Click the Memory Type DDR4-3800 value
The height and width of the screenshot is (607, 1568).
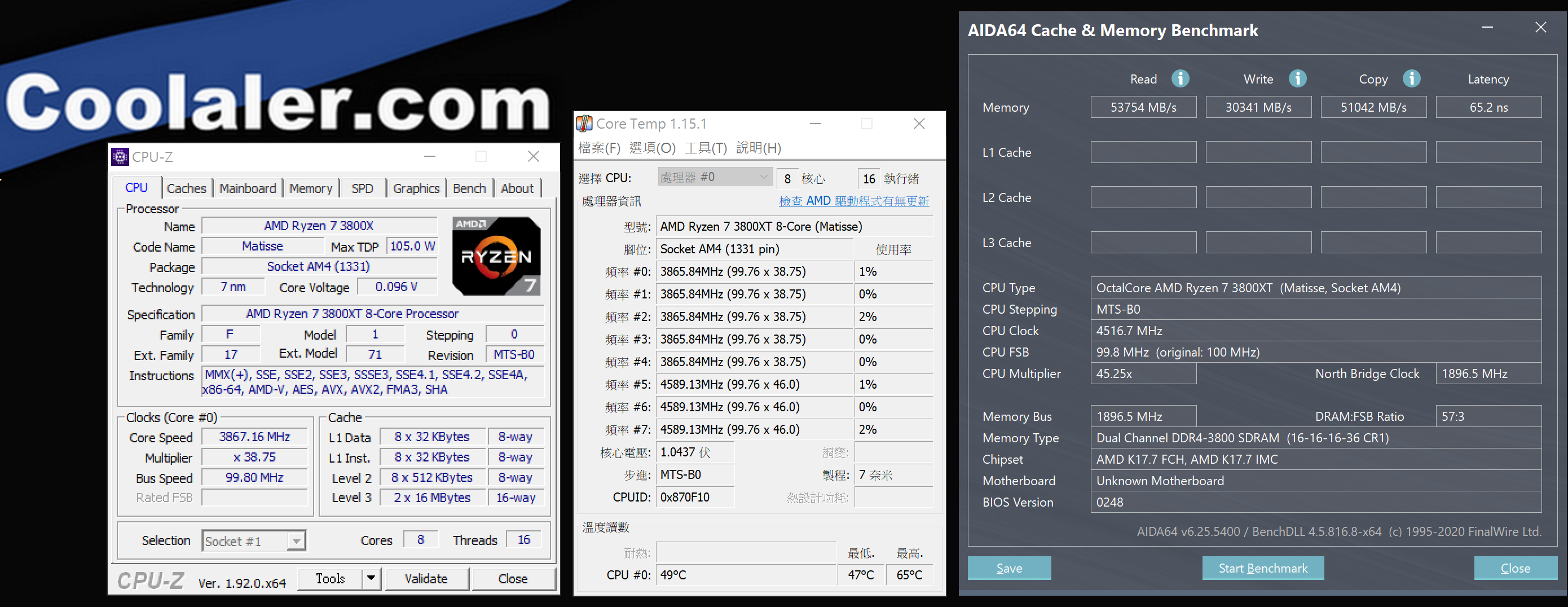[x=1315, y=438]
